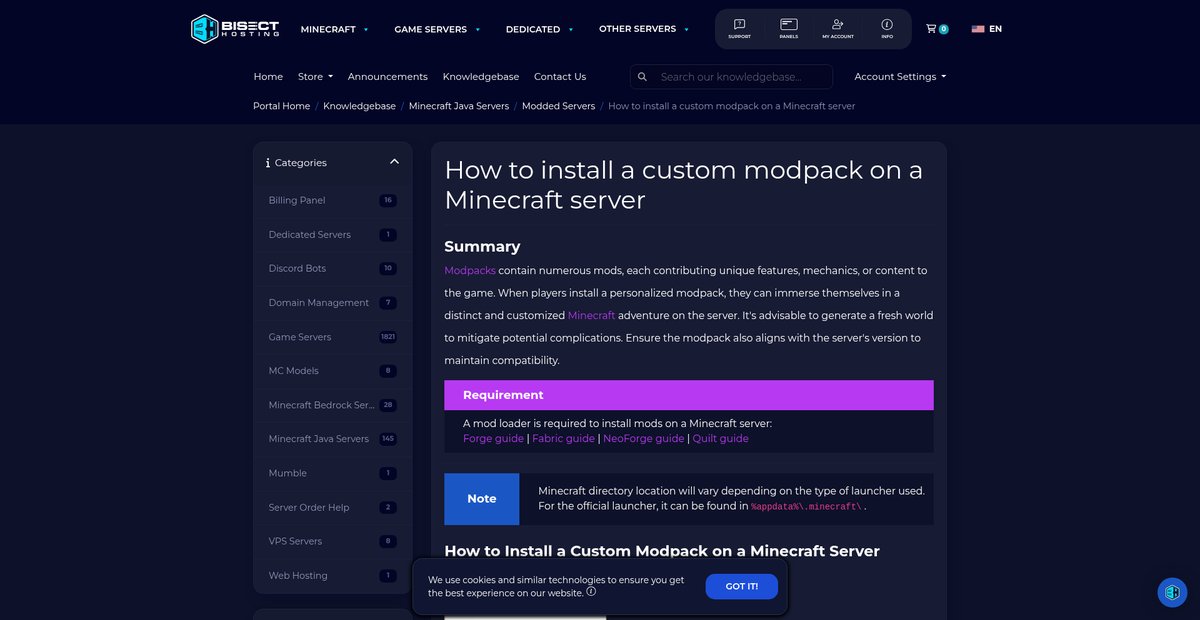Dismiss cookies with GOT IT! button
1200x620 pixels.
click(x=741, y=587)
